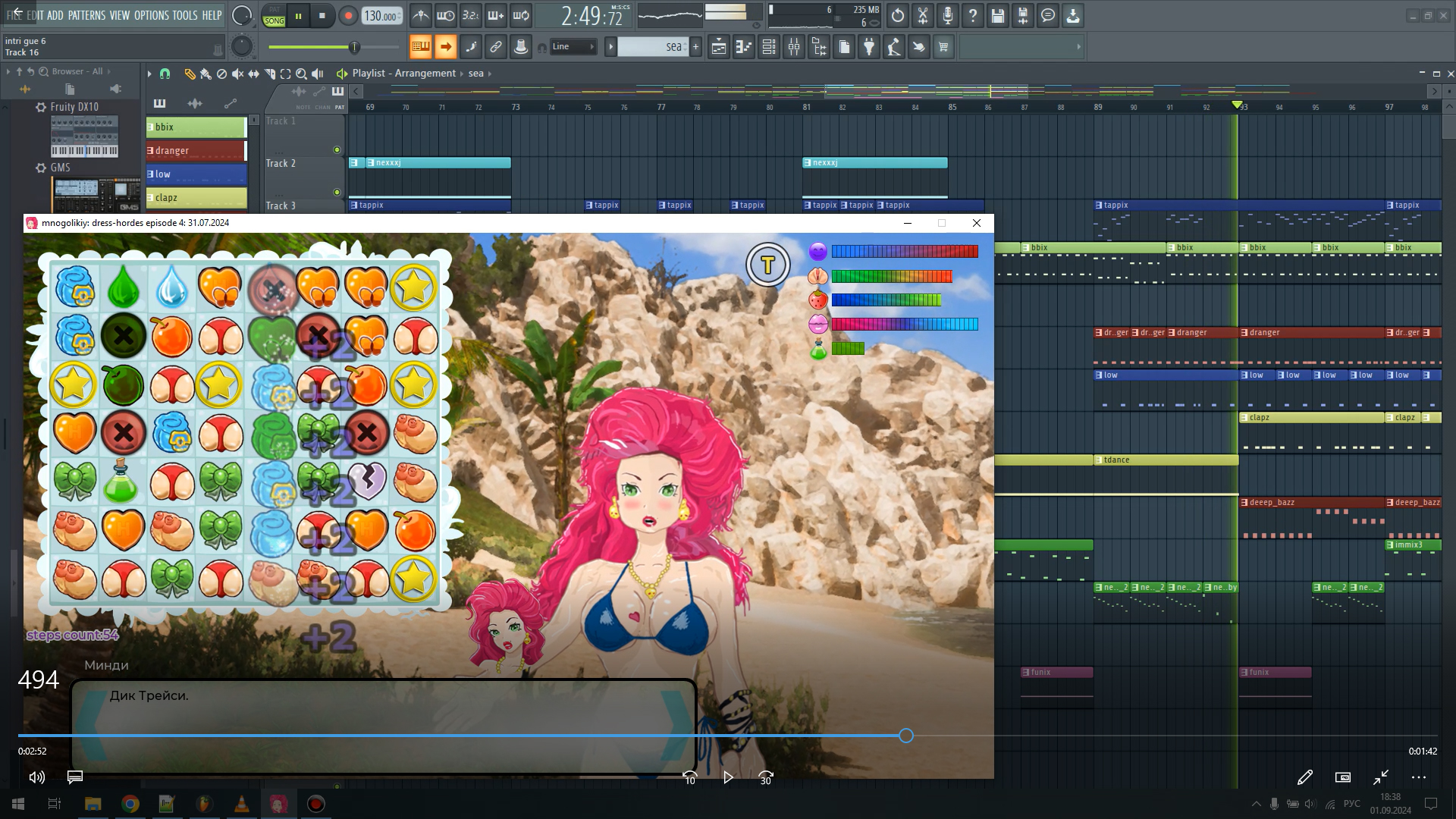This screenshot has width=1456, height=819.
Task: Toggle the Playlist snap magnet
Action: [165, 74]
